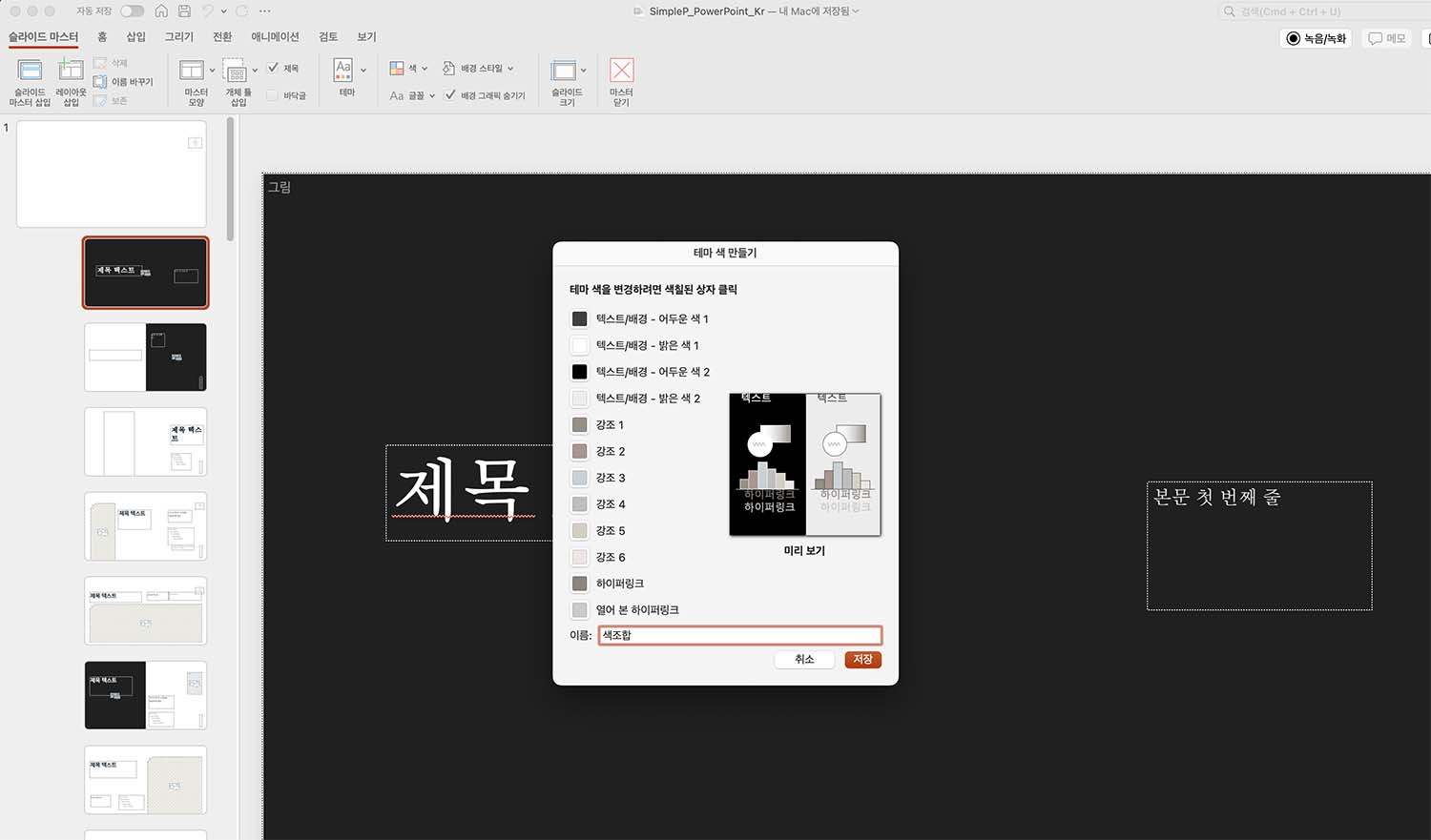Click the Redo icon in title bar
This screenshot has width=1431, height=840.
[x=242, y=11]
